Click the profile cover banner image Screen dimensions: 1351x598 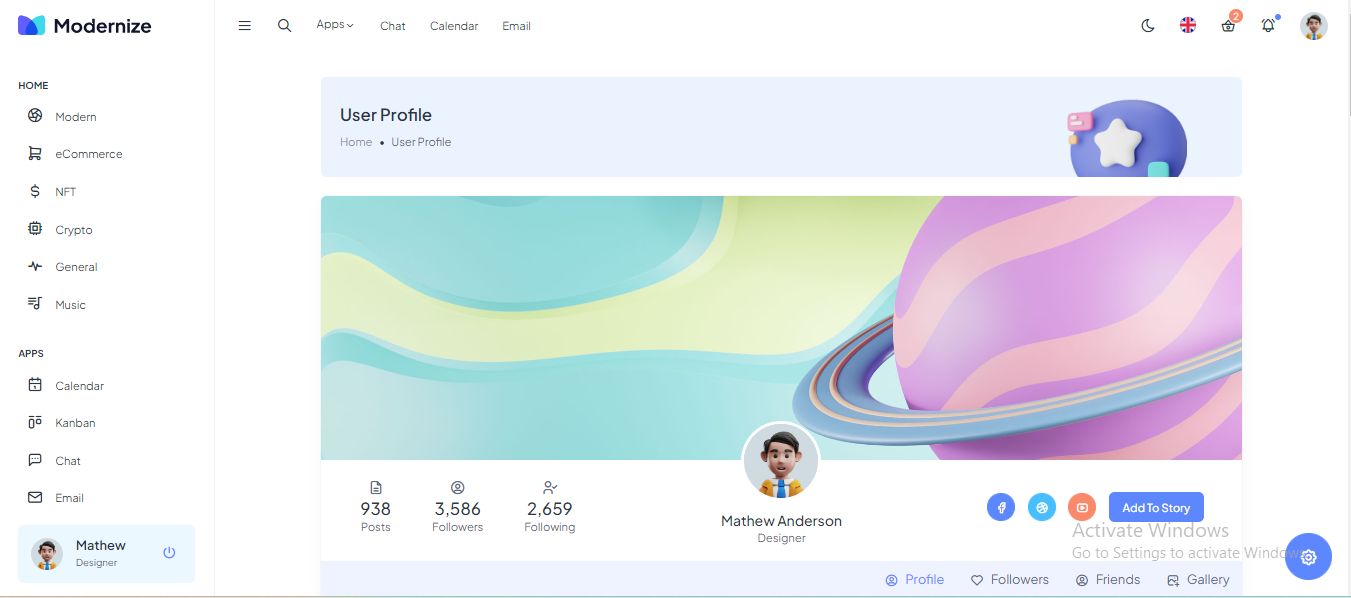(781, 328)
